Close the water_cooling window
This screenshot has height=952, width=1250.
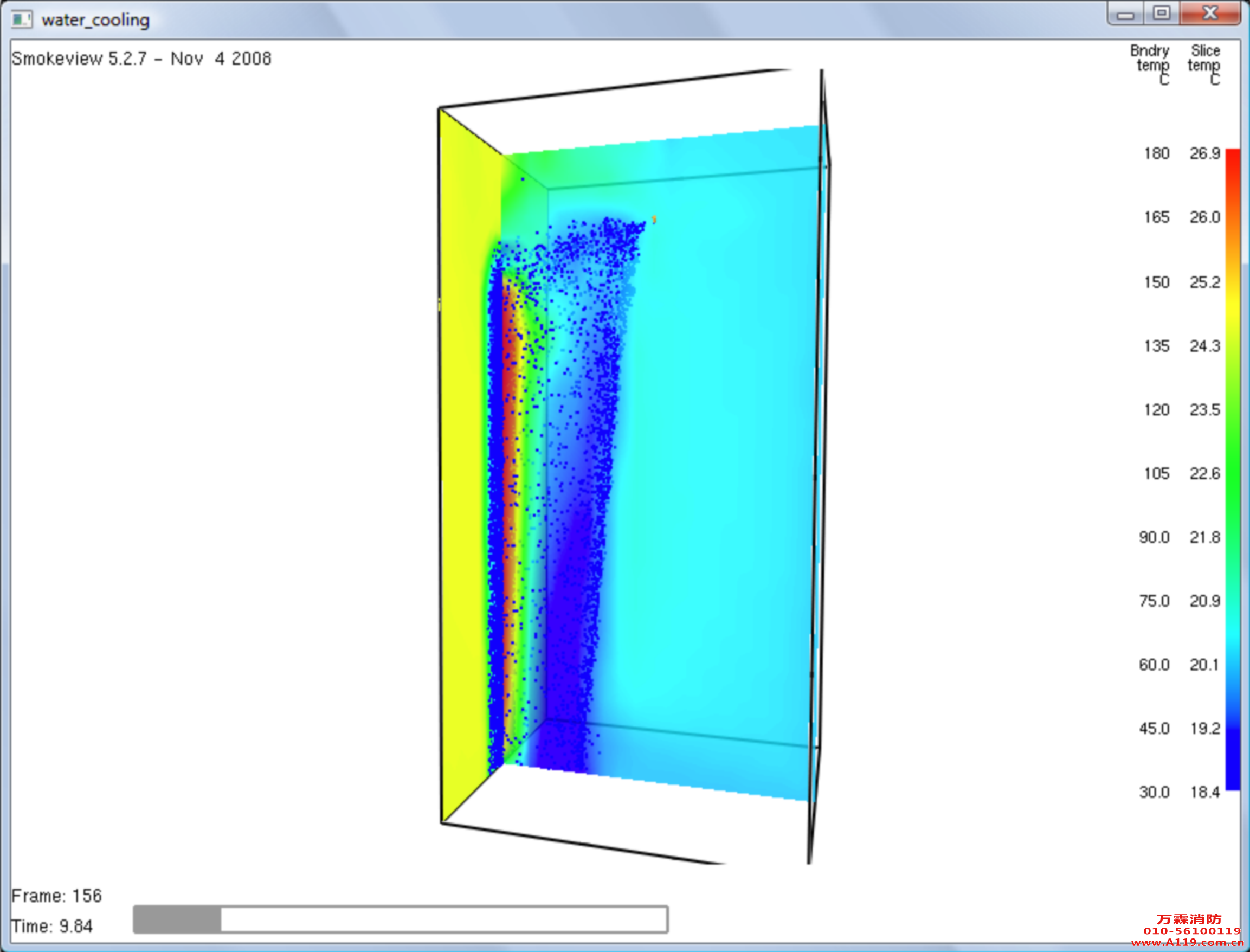coord(1210,14)
